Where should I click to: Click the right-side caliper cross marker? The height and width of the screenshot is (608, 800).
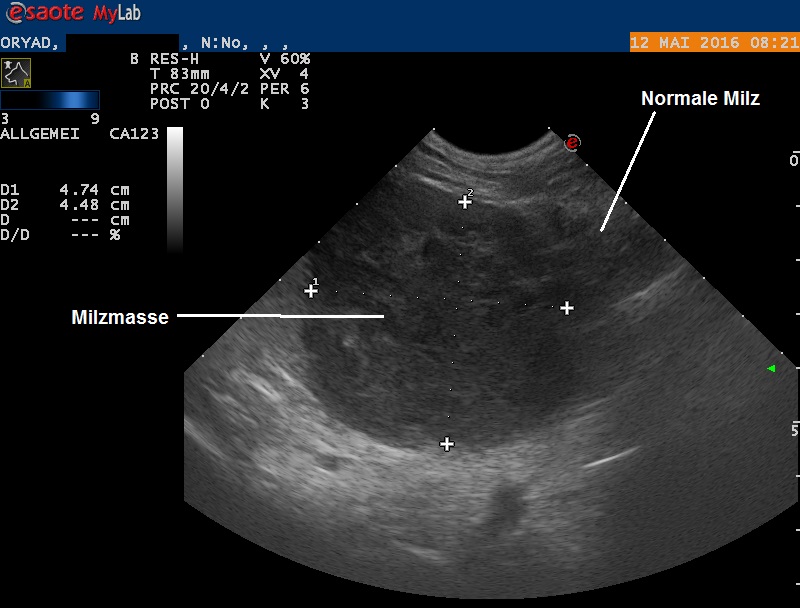click(x=567, y=308)
